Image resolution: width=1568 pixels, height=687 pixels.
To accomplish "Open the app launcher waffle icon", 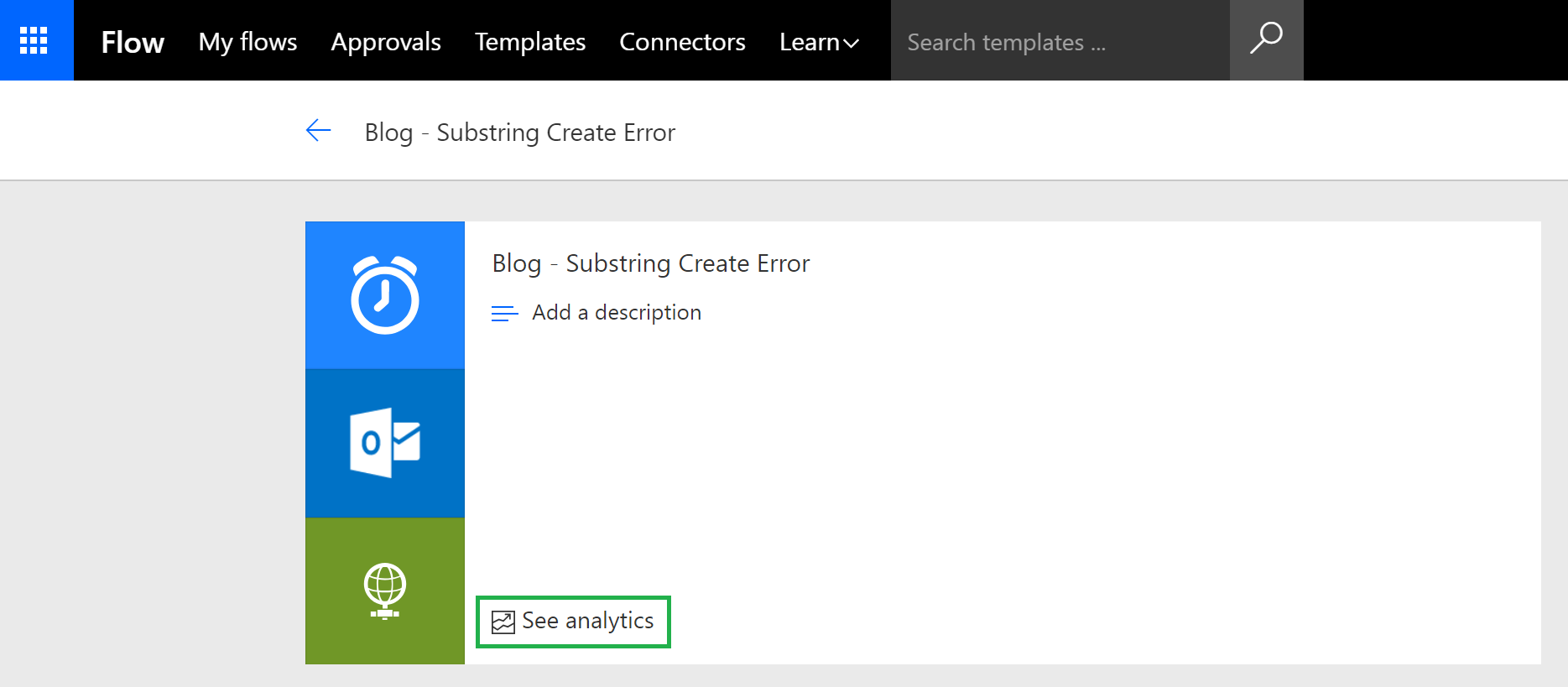I will click(x=34, y=40).
